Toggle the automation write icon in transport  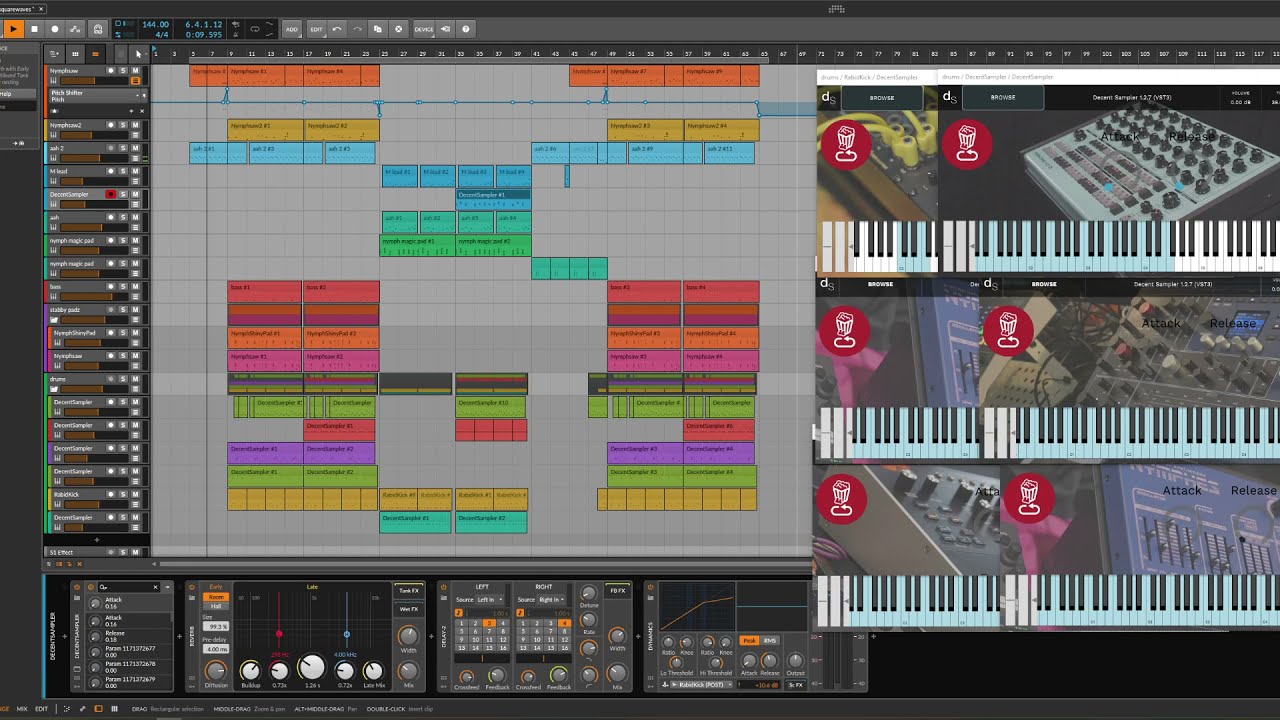(76, 29)
